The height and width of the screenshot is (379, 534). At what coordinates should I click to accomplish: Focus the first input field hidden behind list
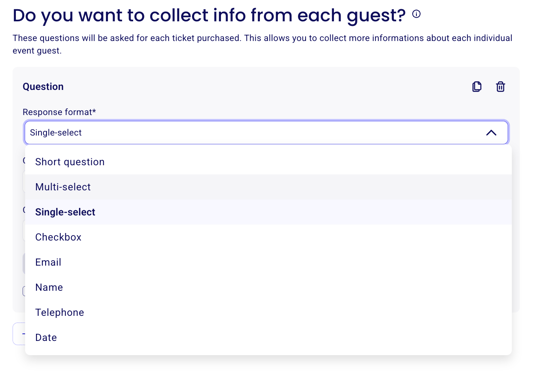(23, 182)
